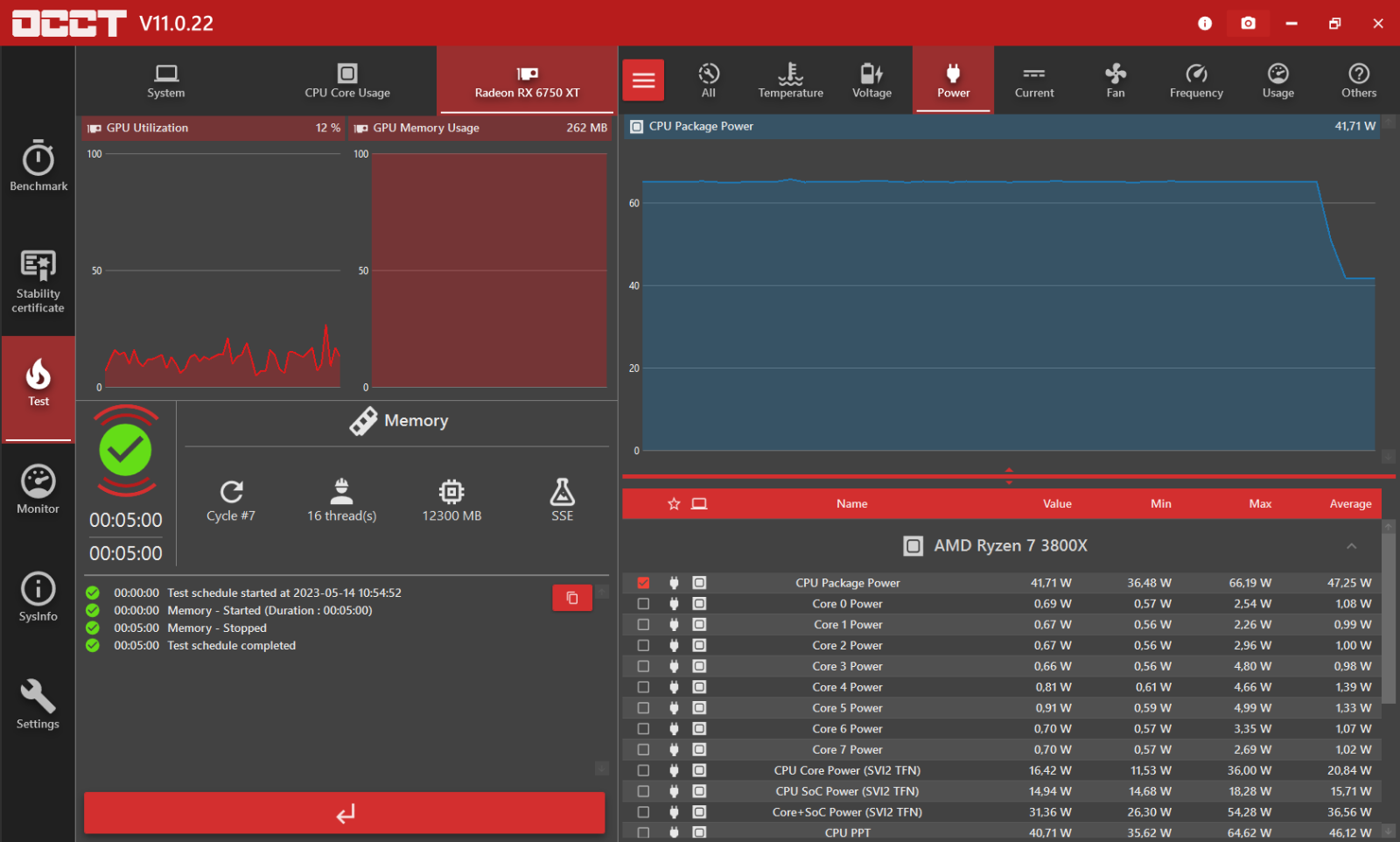Show Others sensors category
This screenshot has width=1400, height=842.
click(1359, 81)
